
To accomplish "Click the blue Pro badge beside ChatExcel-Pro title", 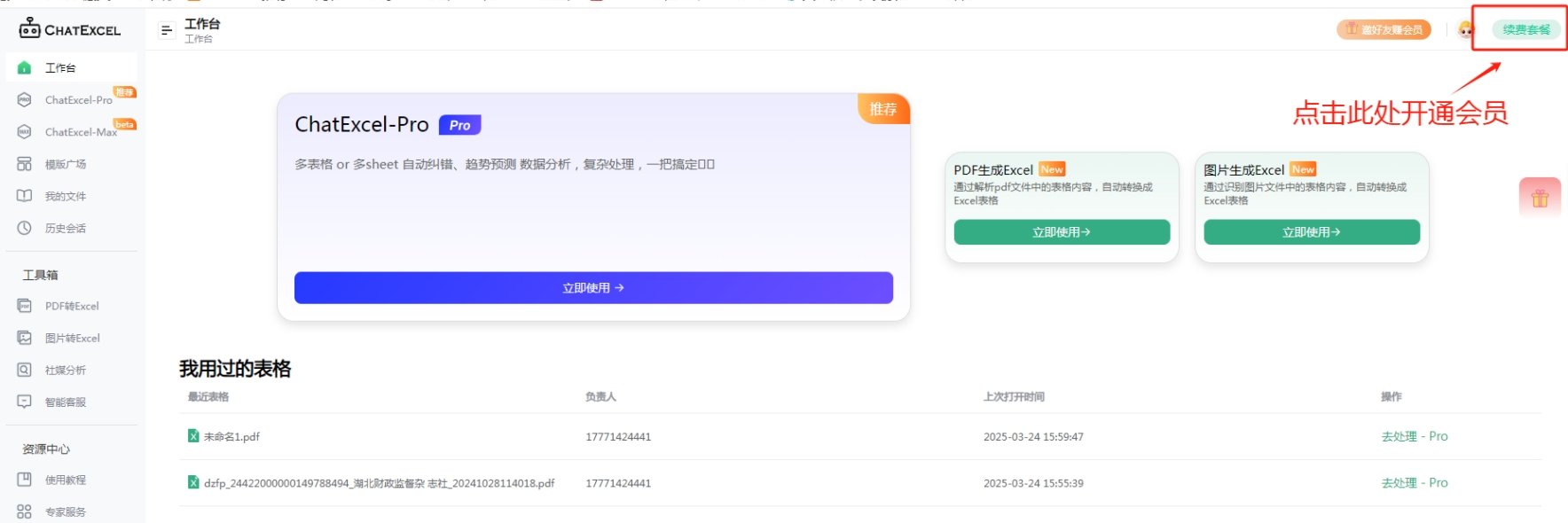I will tap(459, 125).
